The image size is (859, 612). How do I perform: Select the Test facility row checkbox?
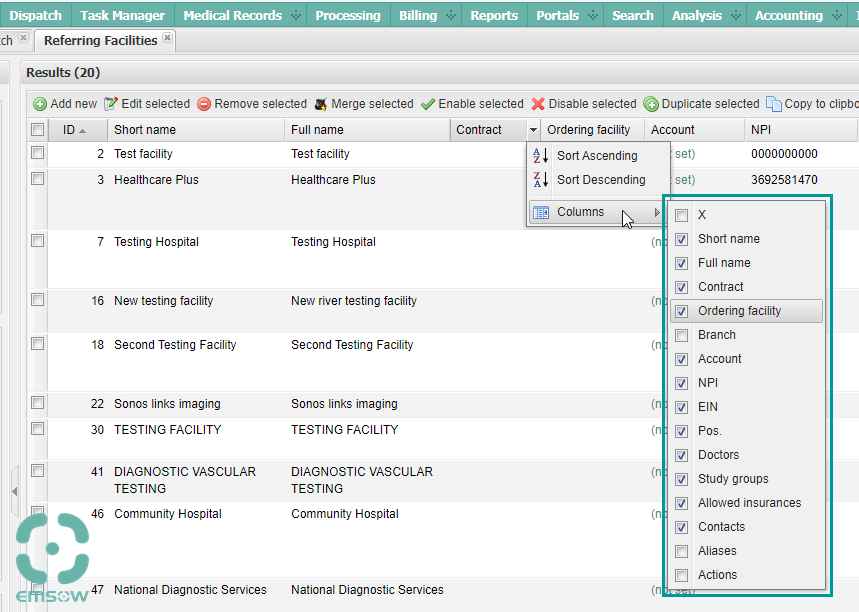tap(37, 153)
